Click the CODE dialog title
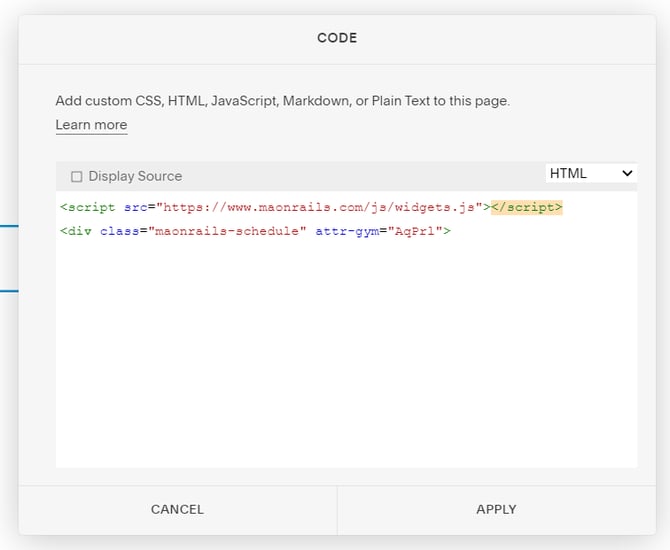Viewport: 670px width, 550px height. 337,38
